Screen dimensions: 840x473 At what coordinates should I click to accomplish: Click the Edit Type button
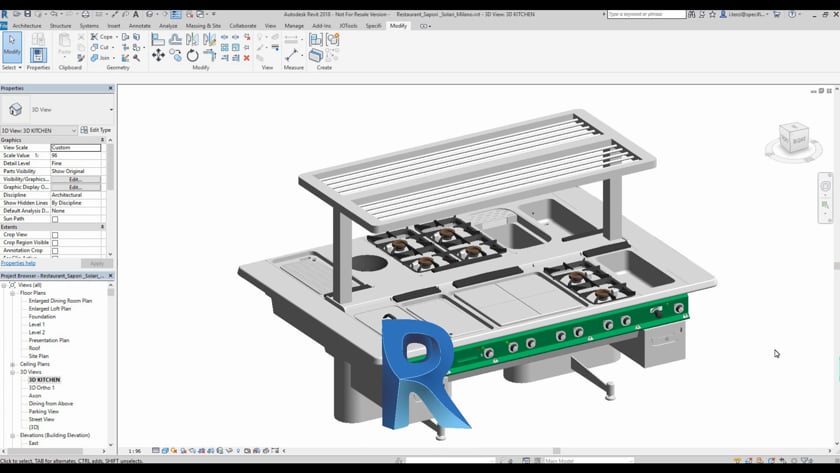[96, 130]
